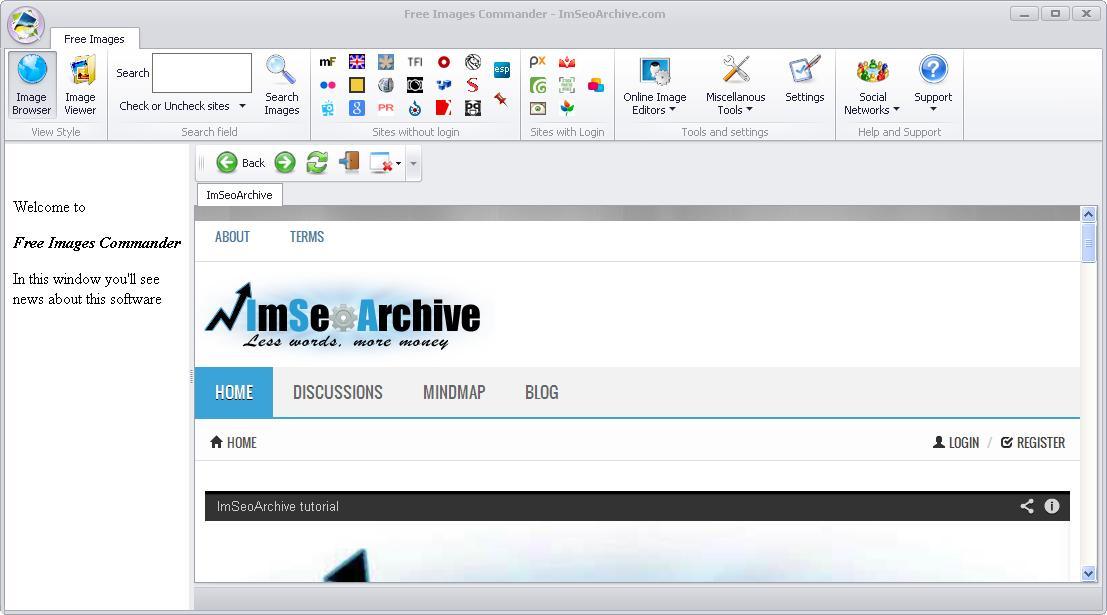Click the Google site icon
Viewport: 1107px width, 615px height.
tap(357, 108)
